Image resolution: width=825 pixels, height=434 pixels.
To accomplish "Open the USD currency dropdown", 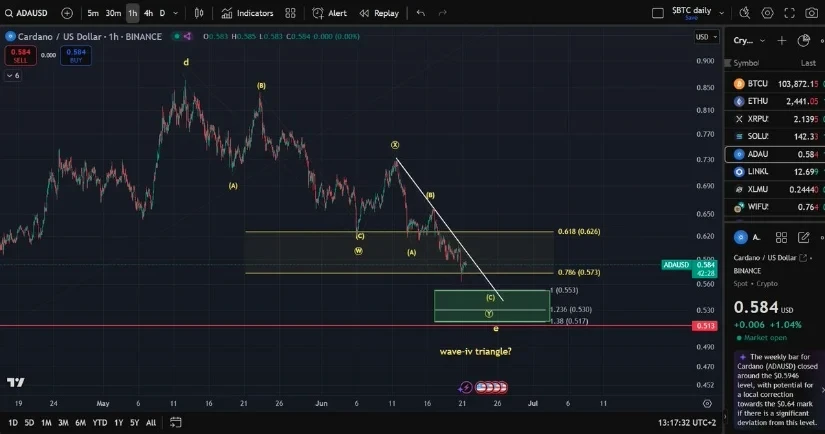I will (706, 37).
